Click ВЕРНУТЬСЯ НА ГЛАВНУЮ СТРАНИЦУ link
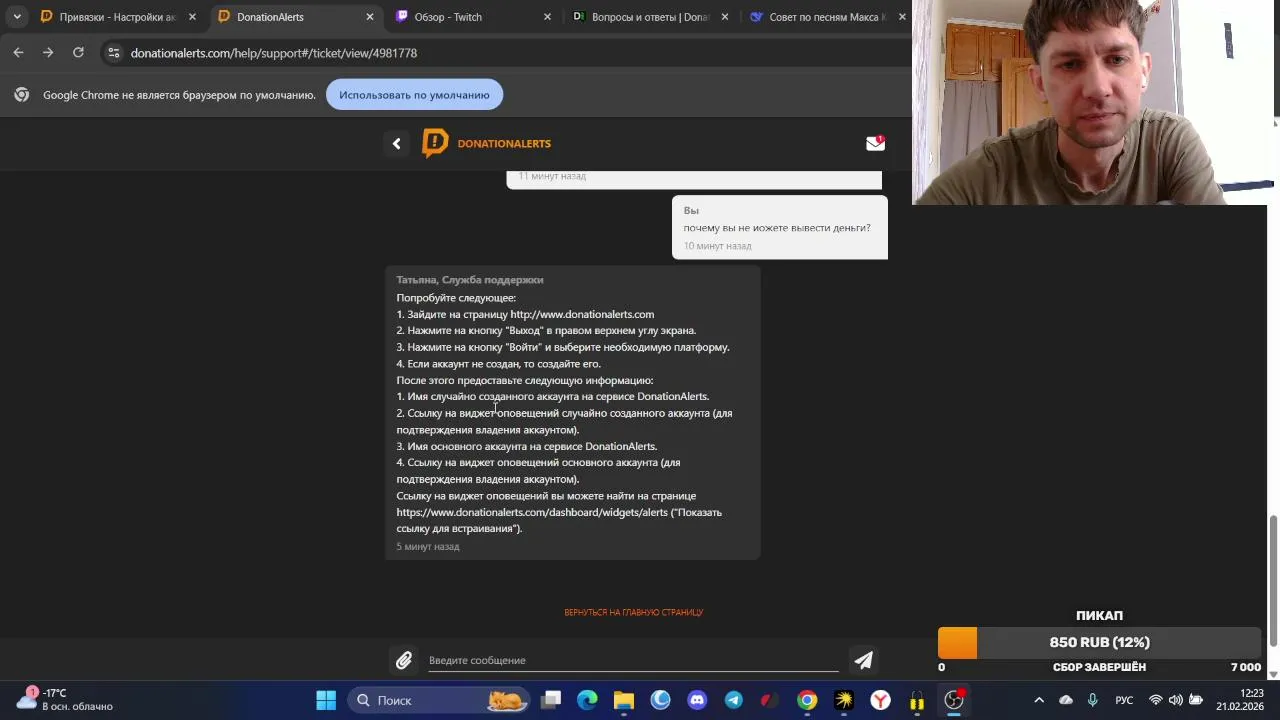This screenshot has width=1280, height=720. (x=634, y=612)
